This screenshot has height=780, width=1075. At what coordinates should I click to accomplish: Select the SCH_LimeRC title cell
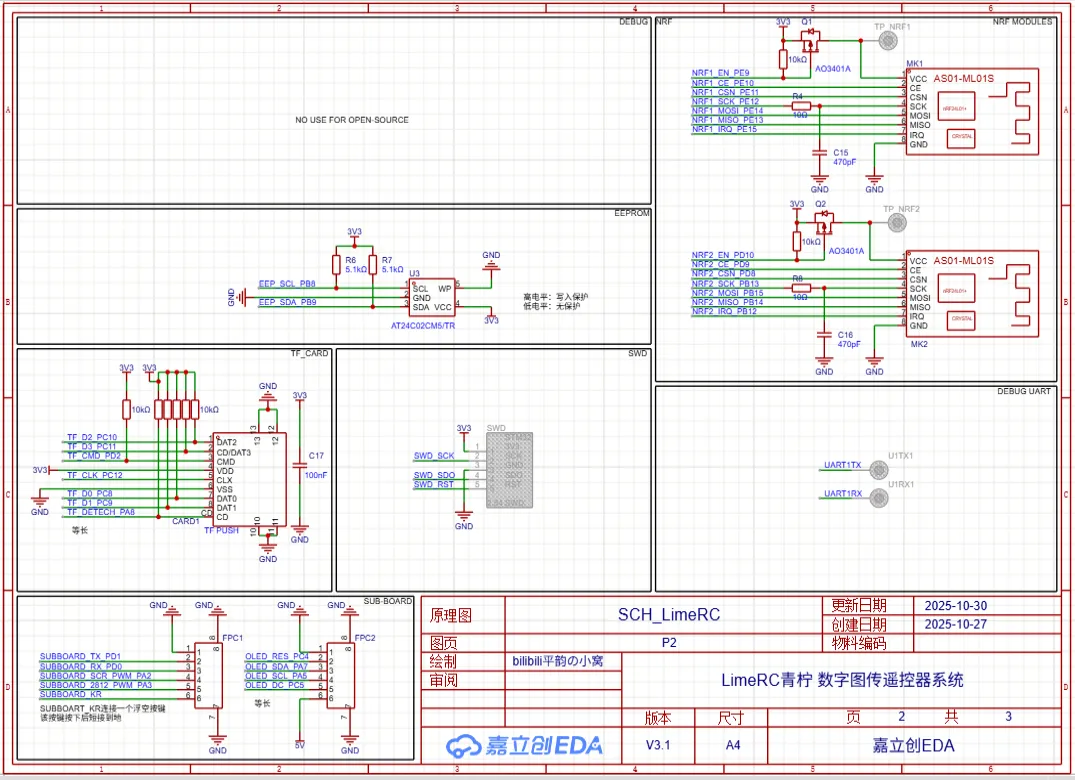point(668,615)
